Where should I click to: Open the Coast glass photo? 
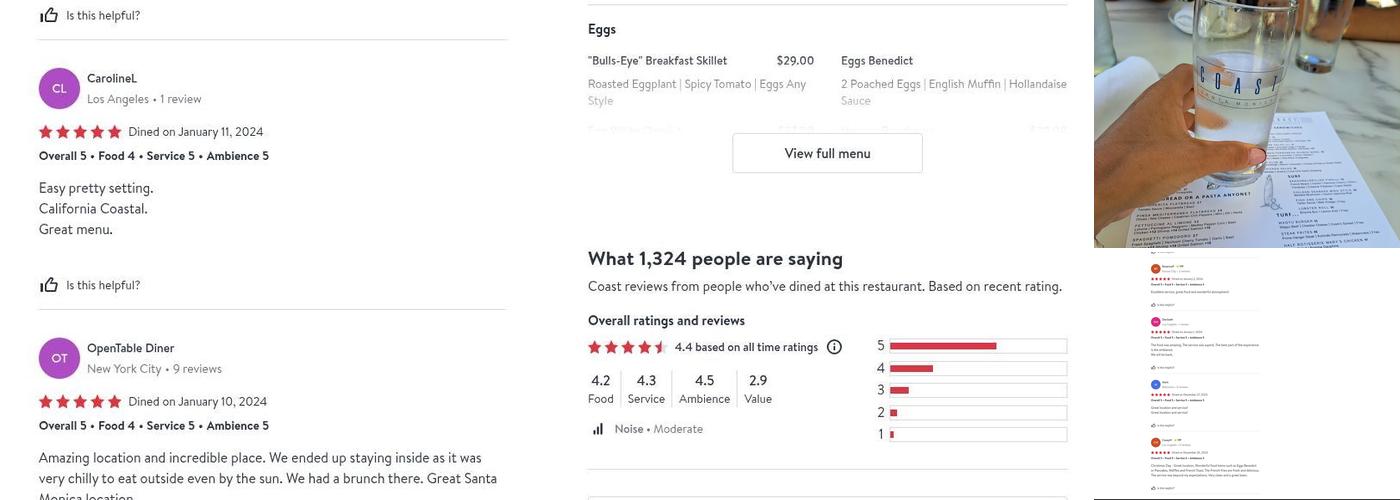point(1246,123)
